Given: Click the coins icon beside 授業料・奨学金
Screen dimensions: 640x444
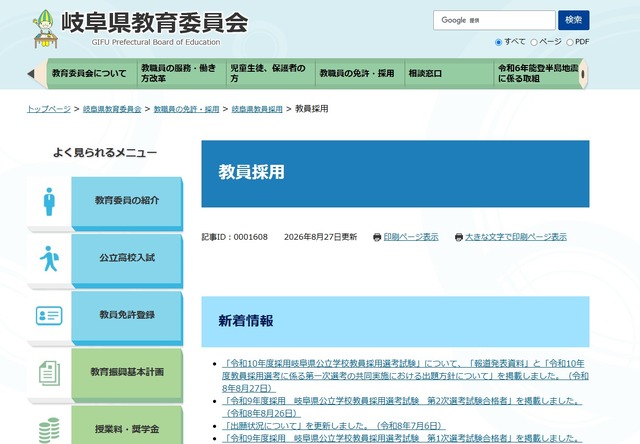Looking at the screenshot, I should click(49, 430).
